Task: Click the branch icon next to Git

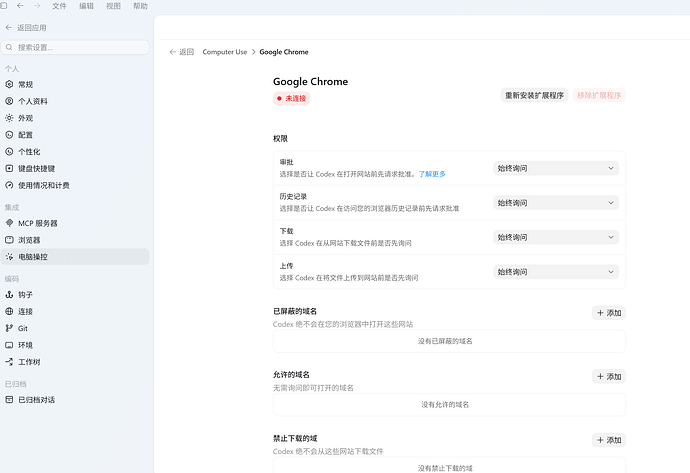Action: (9, 328)
